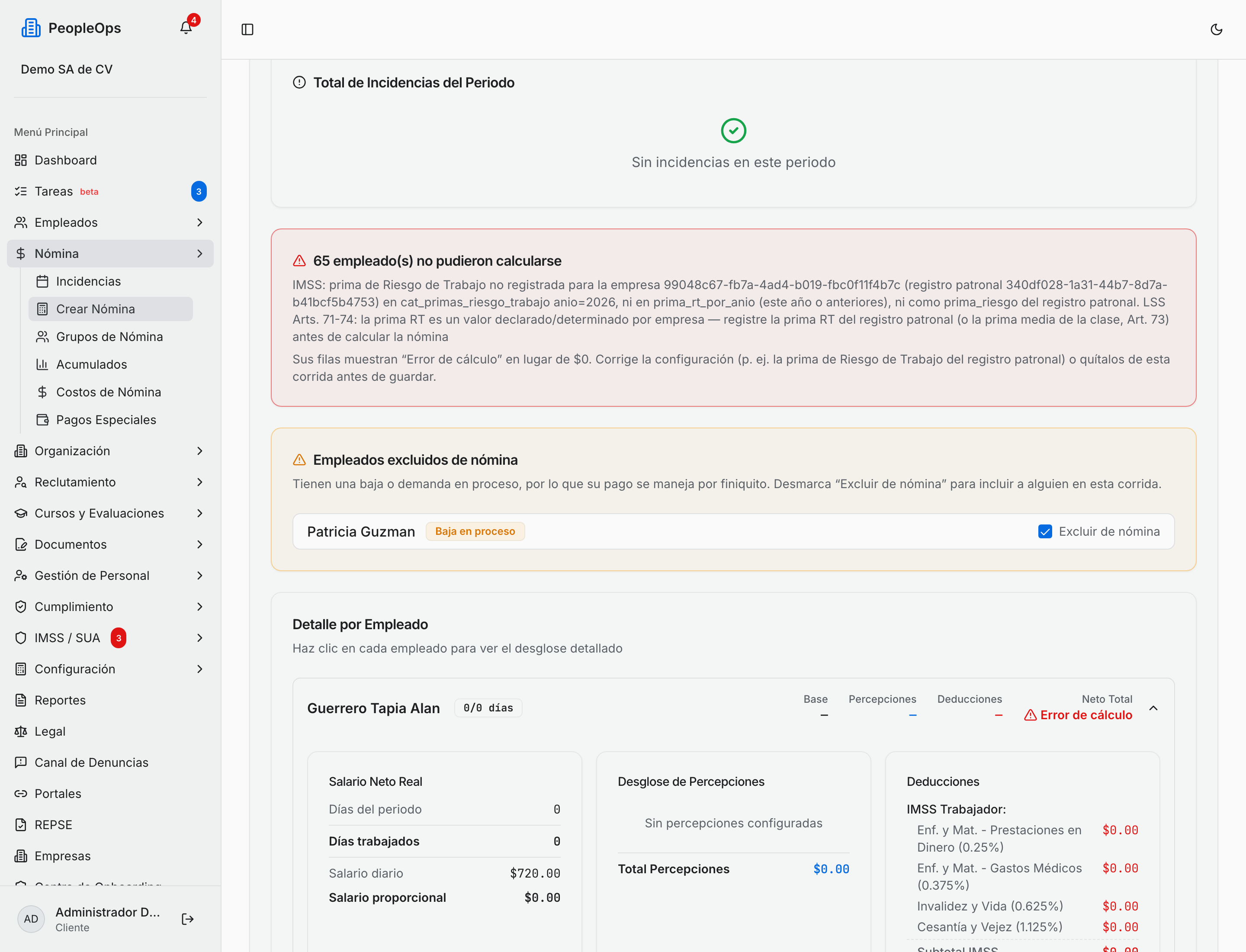Image resolution: width=1246 pixels, height=952 pixels.
Task: Toggle the sidebar panel icon
Action: coord(247,29)
